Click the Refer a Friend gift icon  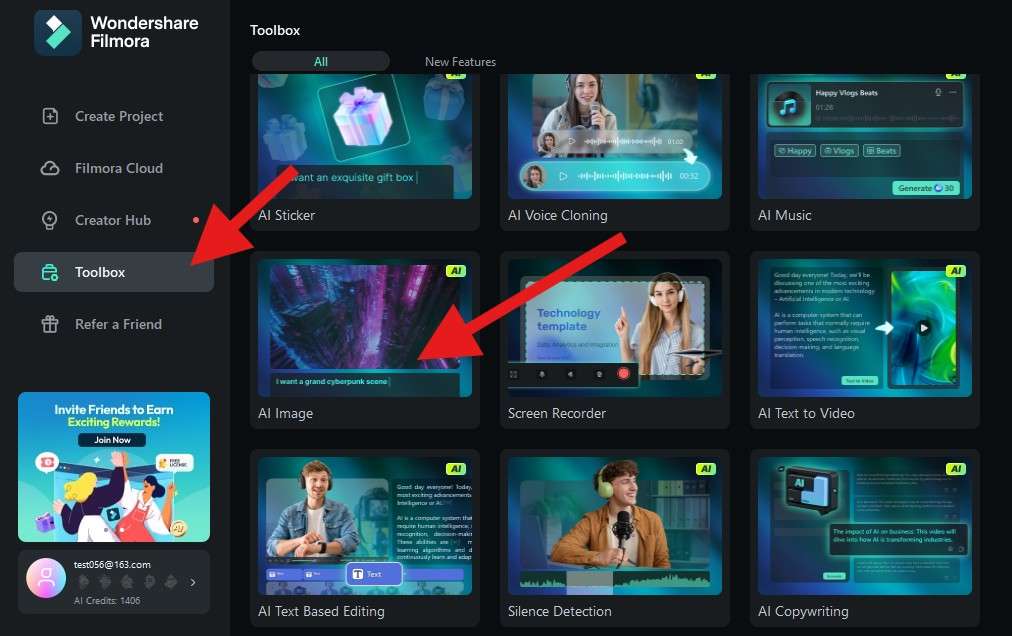[x=50, y=324]
